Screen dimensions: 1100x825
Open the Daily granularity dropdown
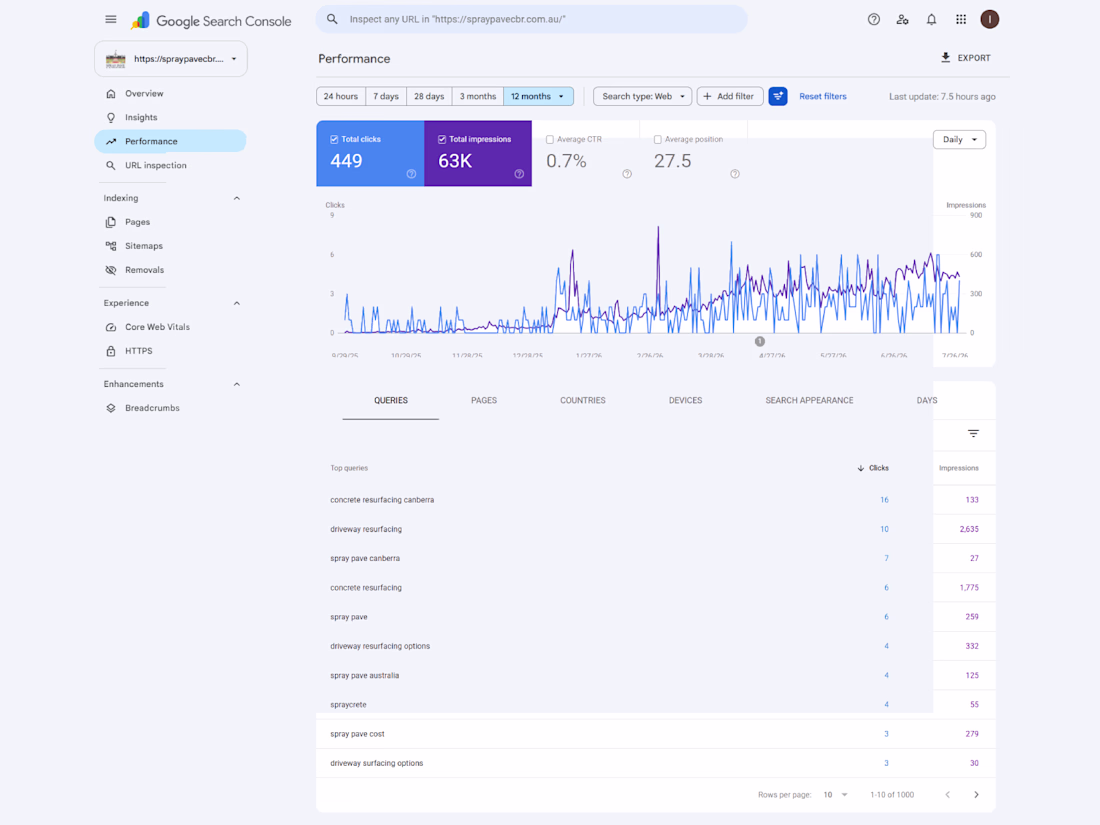click(959, 140)
